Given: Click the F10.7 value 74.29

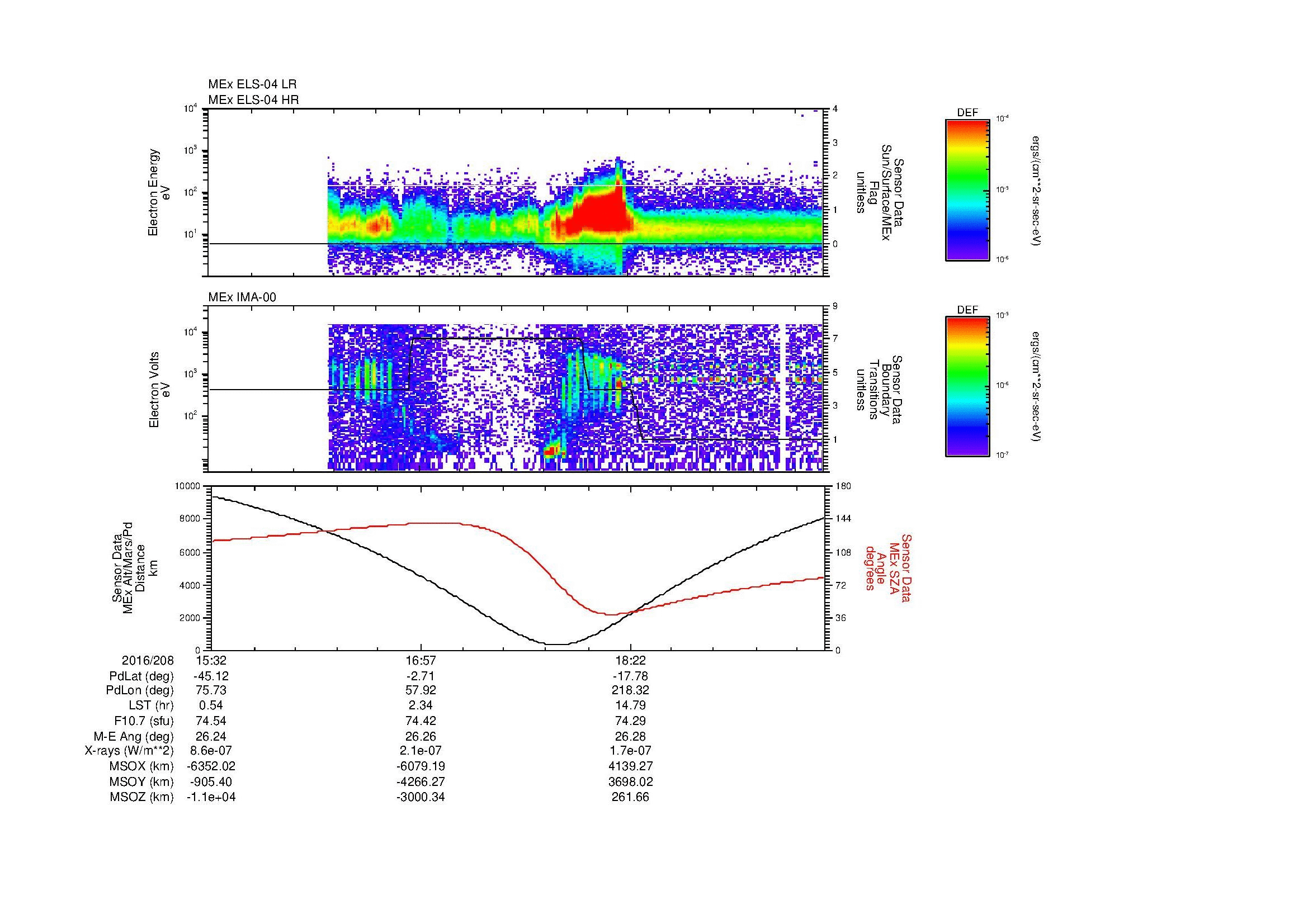Looking at the screenshot, I should point(630,721).
